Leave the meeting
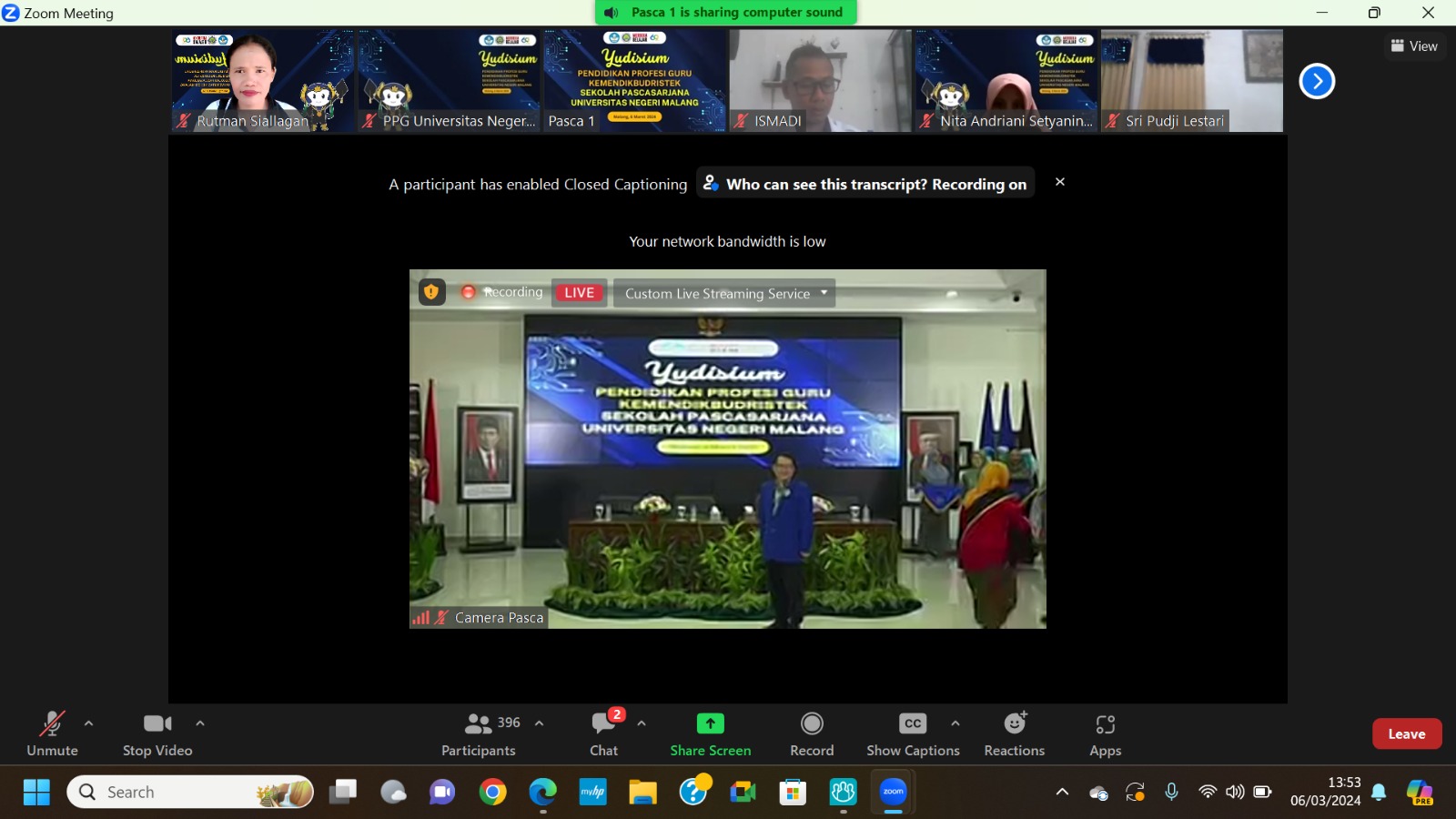1456x819 pixels. click(1406, 733)
